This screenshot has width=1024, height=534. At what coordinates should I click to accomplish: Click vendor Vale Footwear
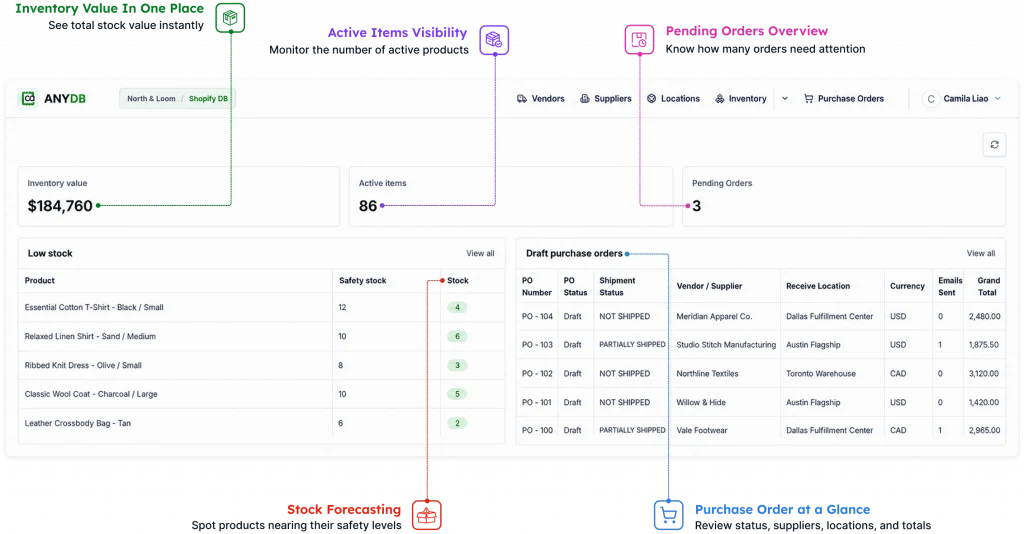tap(702, 431)
